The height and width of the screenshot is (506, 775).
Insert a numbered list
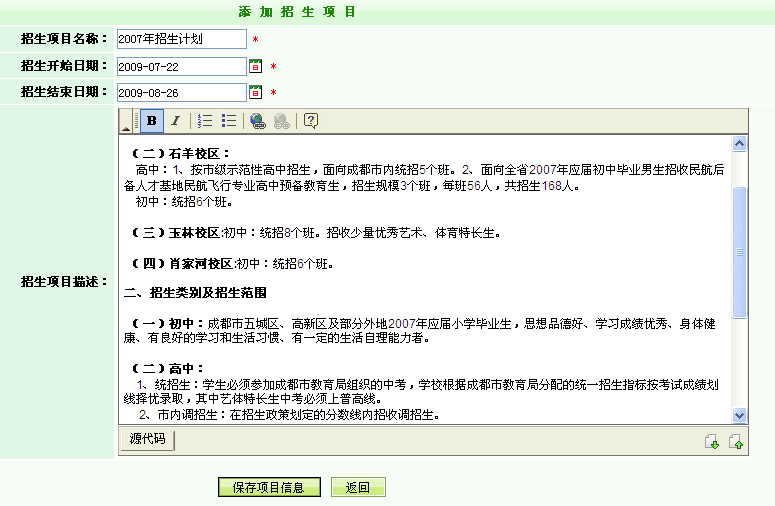click(206, 121)
